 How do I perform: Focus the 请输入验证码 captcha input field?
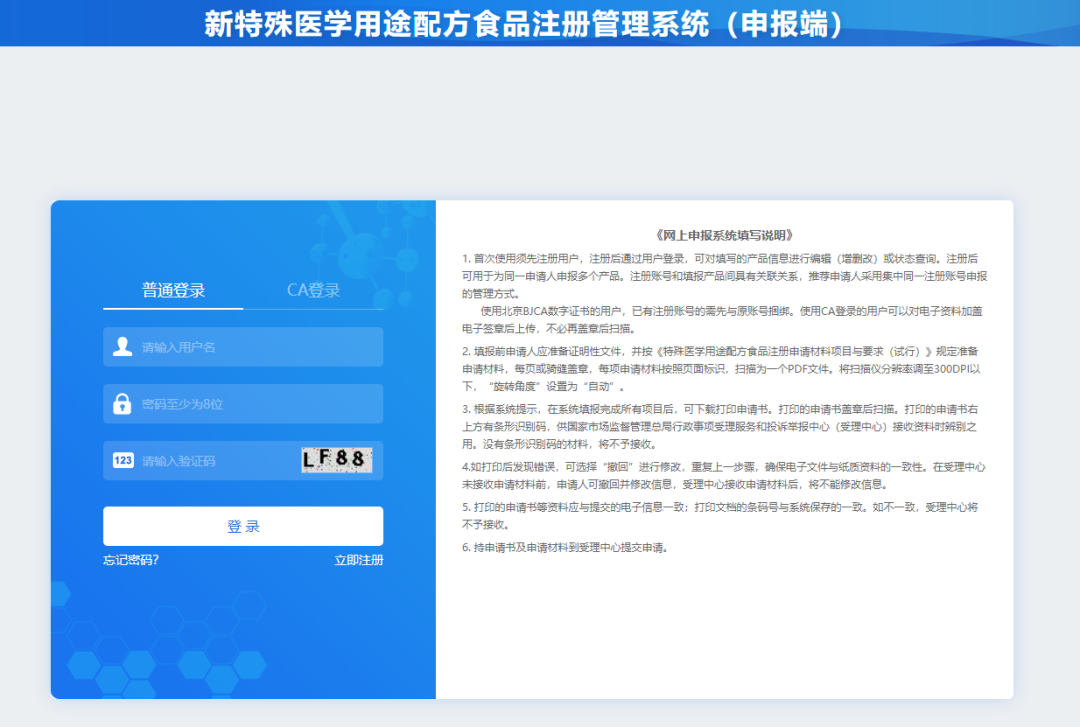coord(215,461)
